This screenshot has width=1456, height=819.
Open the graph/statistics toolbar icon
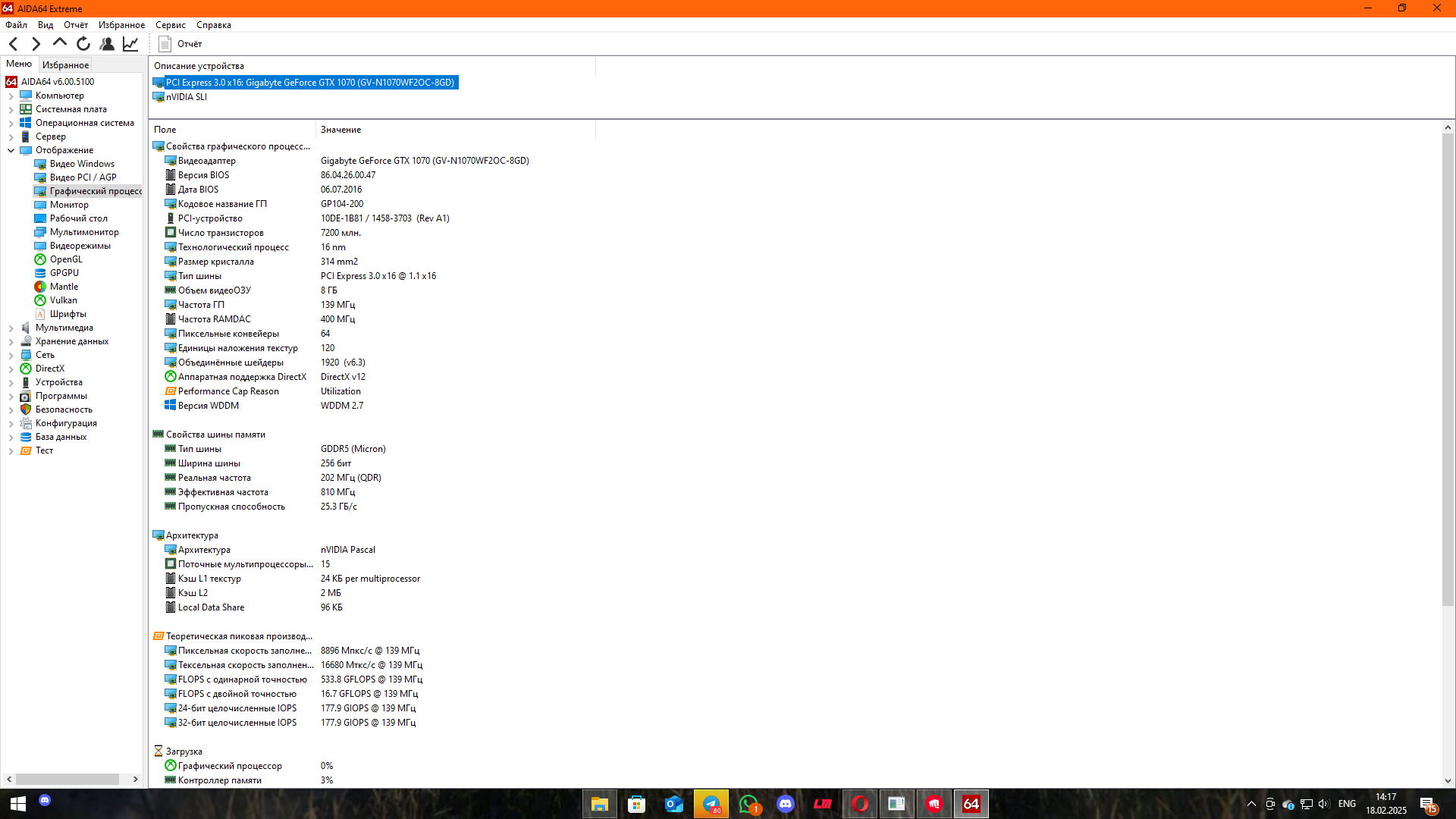[130, 44]
